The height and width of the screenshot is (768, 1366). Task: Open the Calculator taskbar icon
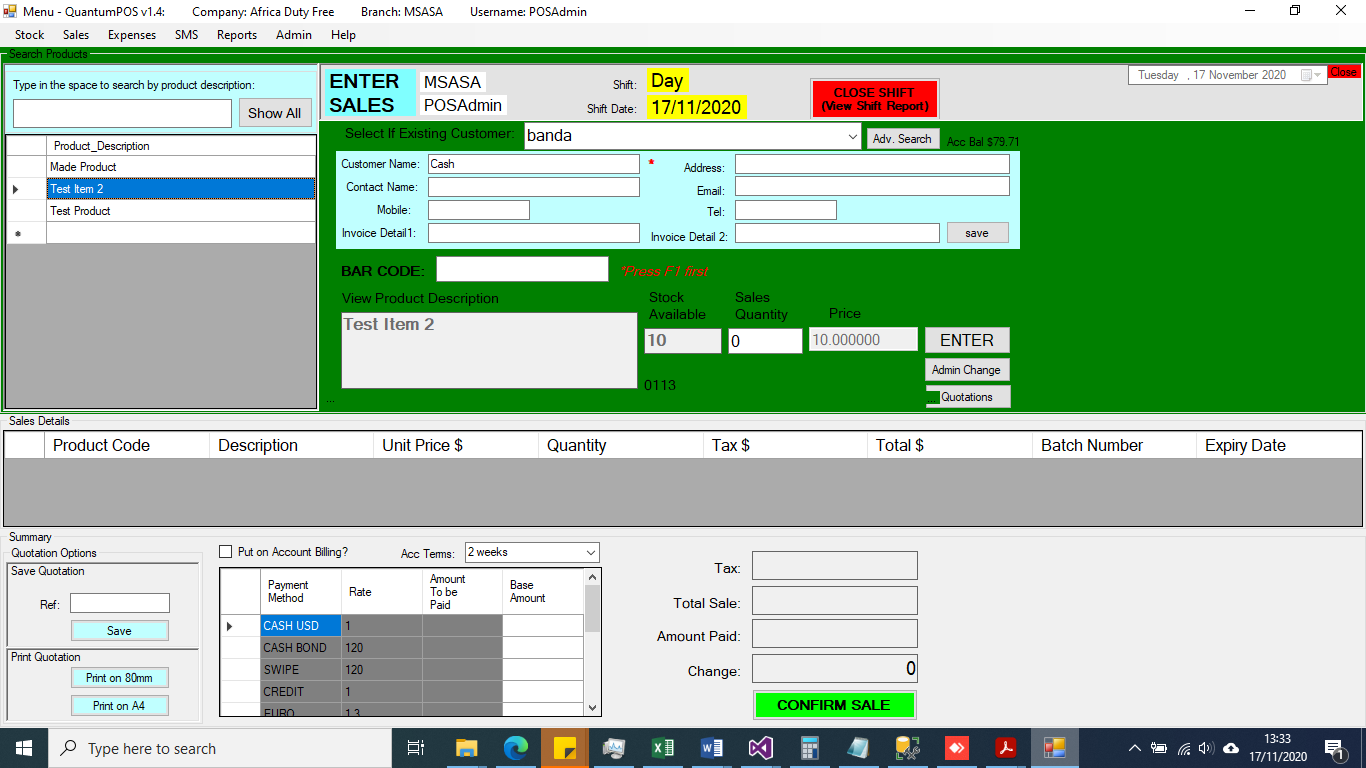809,748
